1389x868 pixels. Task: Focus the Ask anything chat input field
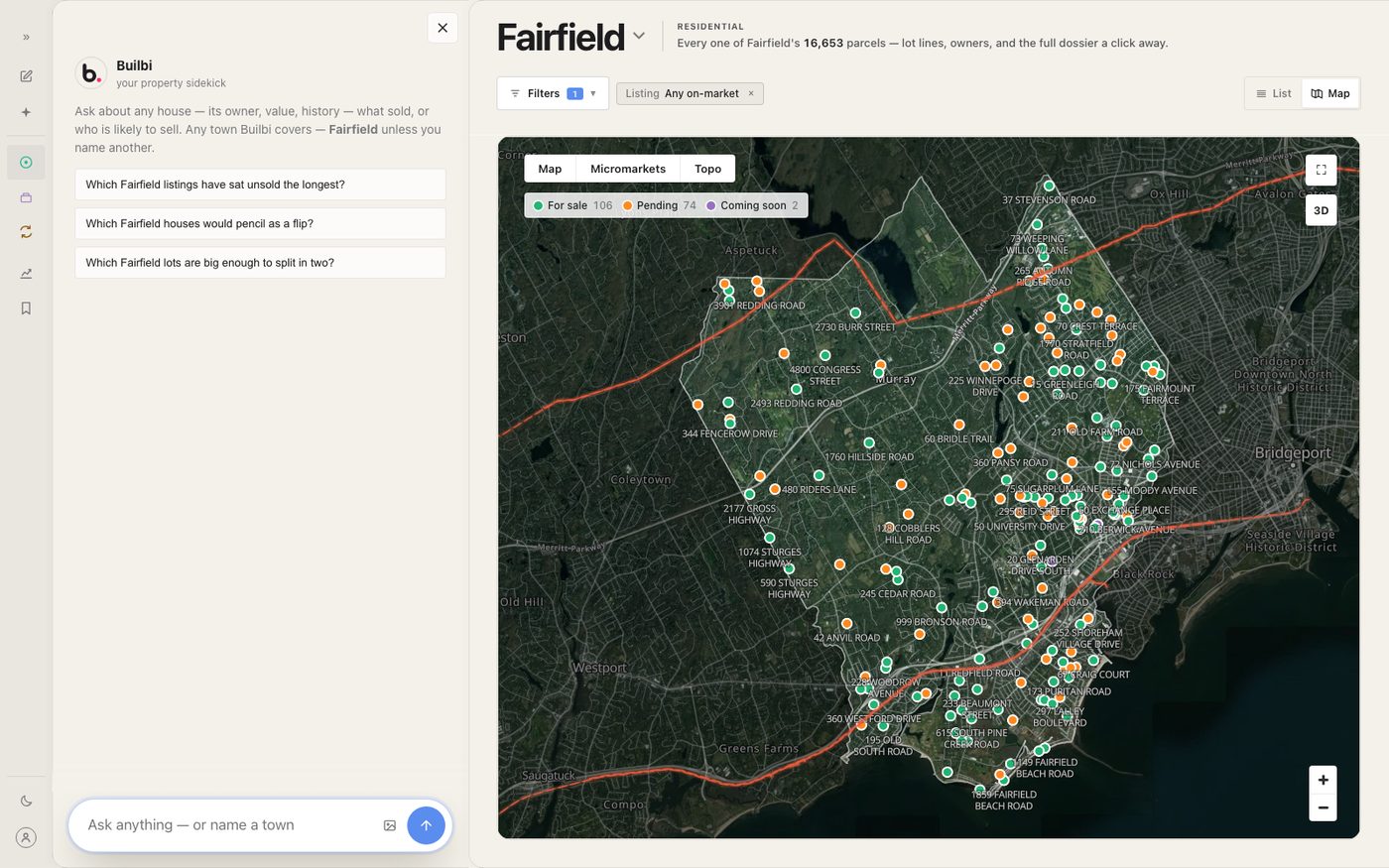click(228, 825)
